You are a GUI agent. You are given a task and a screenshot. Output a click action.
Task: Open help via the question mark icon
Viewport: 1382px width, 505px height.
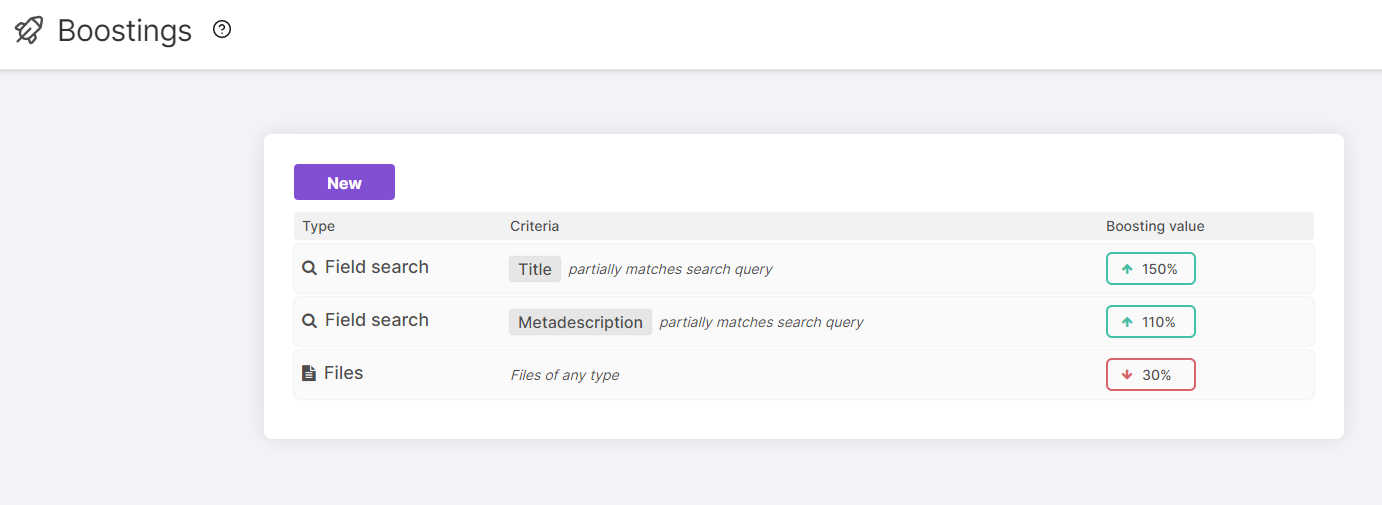point(222,30)
